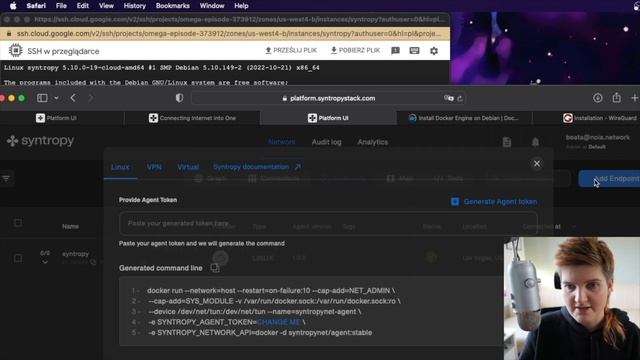
Task: Open the Analytics navigation link
Action: click(373, 142)
